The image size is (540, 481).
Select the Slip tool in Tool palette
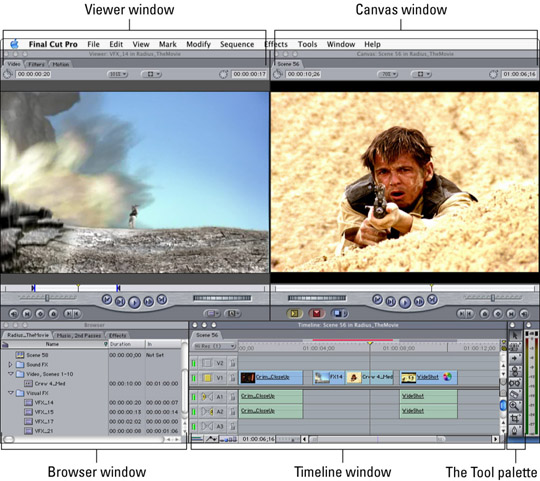(x=515, y=383)
